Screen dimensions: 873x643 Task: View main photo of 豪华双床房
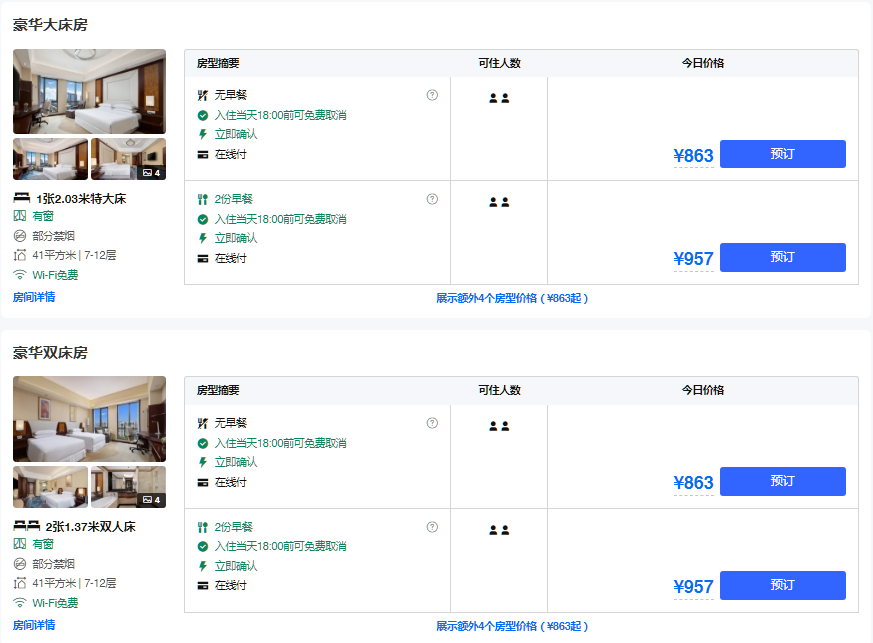(89, 419)
